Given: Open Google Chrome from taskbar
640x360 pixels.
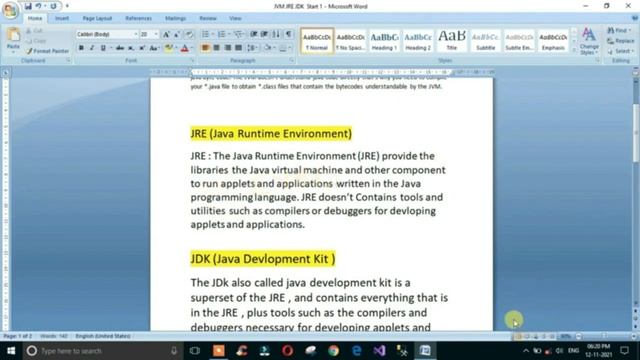Looking at the screenshot, I should coord(333,351).
